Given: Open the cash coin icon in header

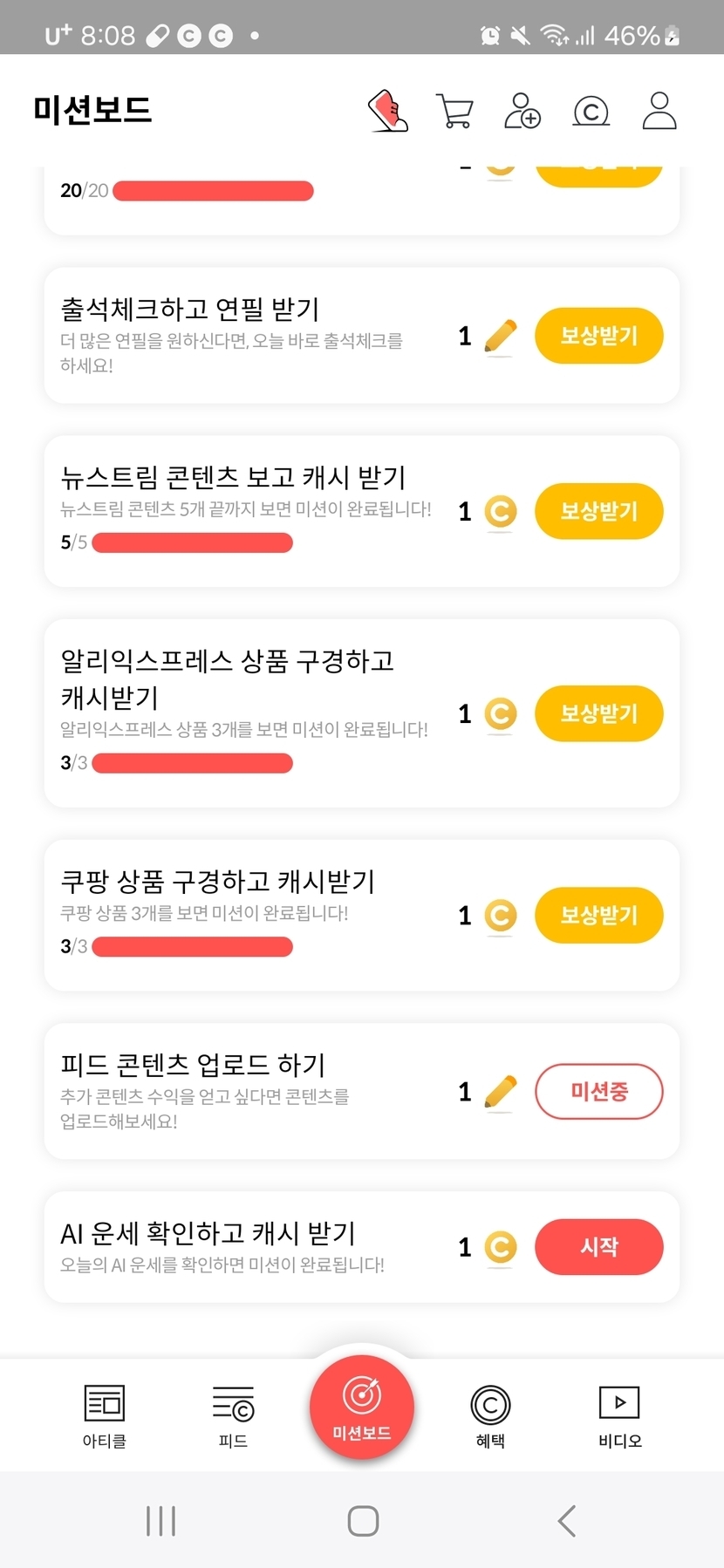Looking at the screenshot, I should coord(591,112).
